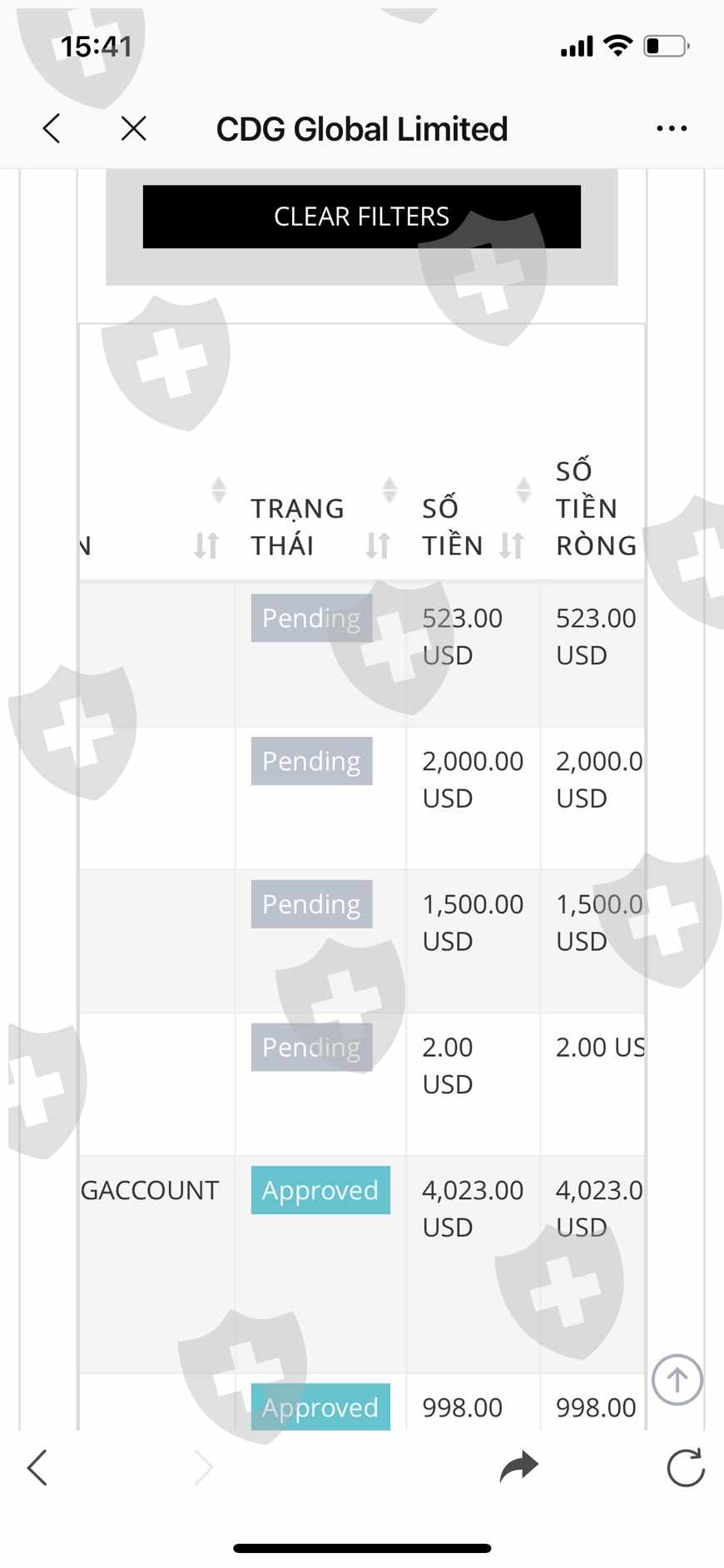The width and height of the screenshot is (724, 1568).
Task: Sort by Trạng Thái column arrows
Action: click(x=378, y=545)
